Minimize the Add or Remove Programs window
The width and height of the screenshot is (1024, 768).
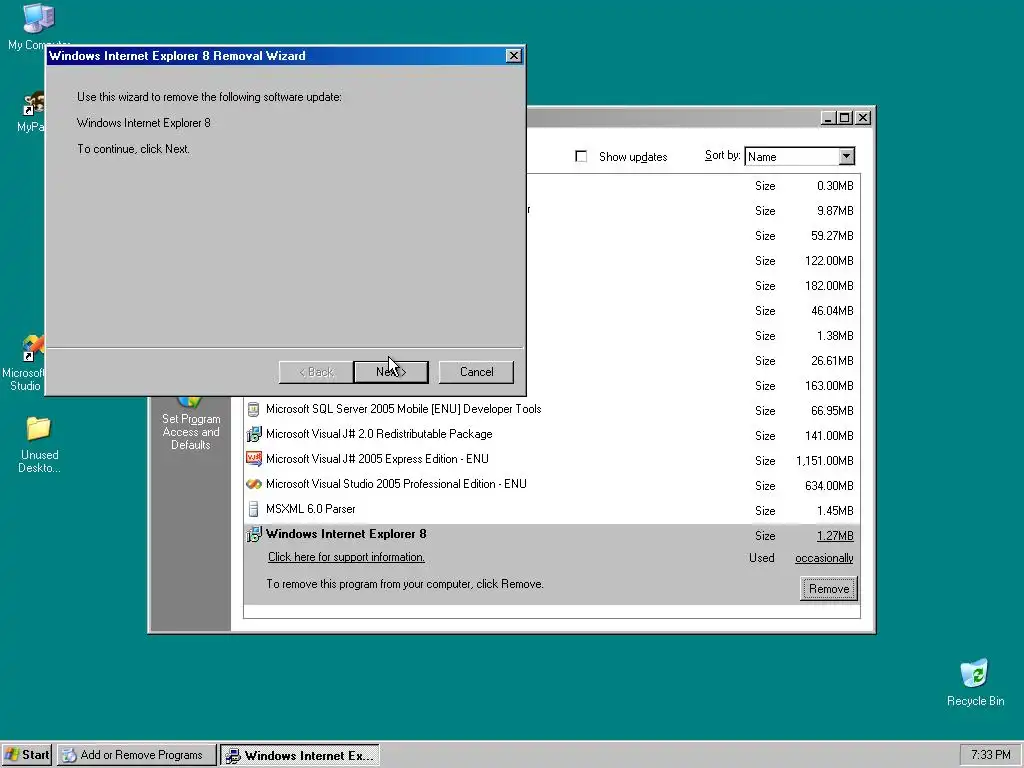828,118
